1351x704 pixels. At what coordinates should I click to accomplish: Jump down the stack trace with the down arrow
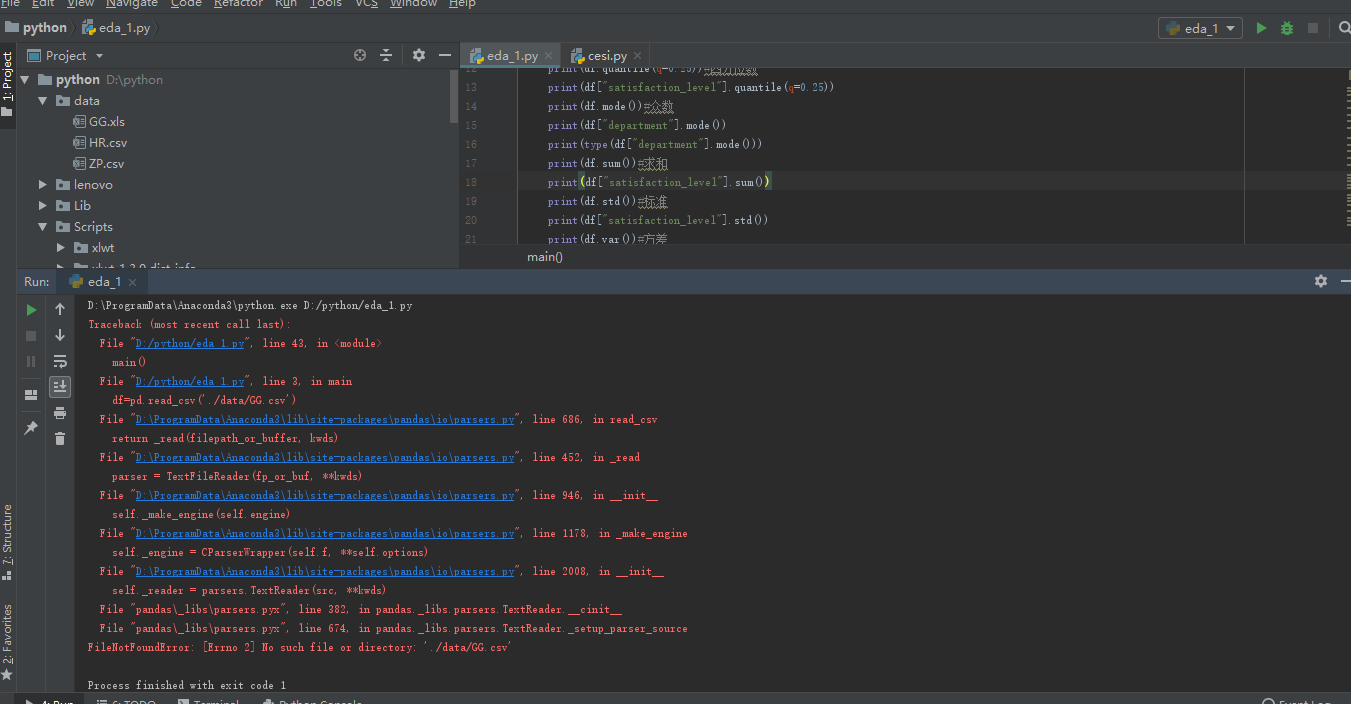click(x=60, y=336)
